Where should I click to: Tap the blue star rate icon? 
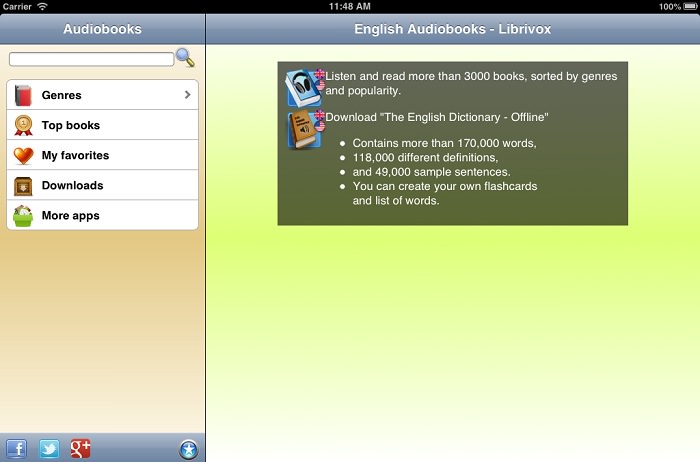(188, 450)
